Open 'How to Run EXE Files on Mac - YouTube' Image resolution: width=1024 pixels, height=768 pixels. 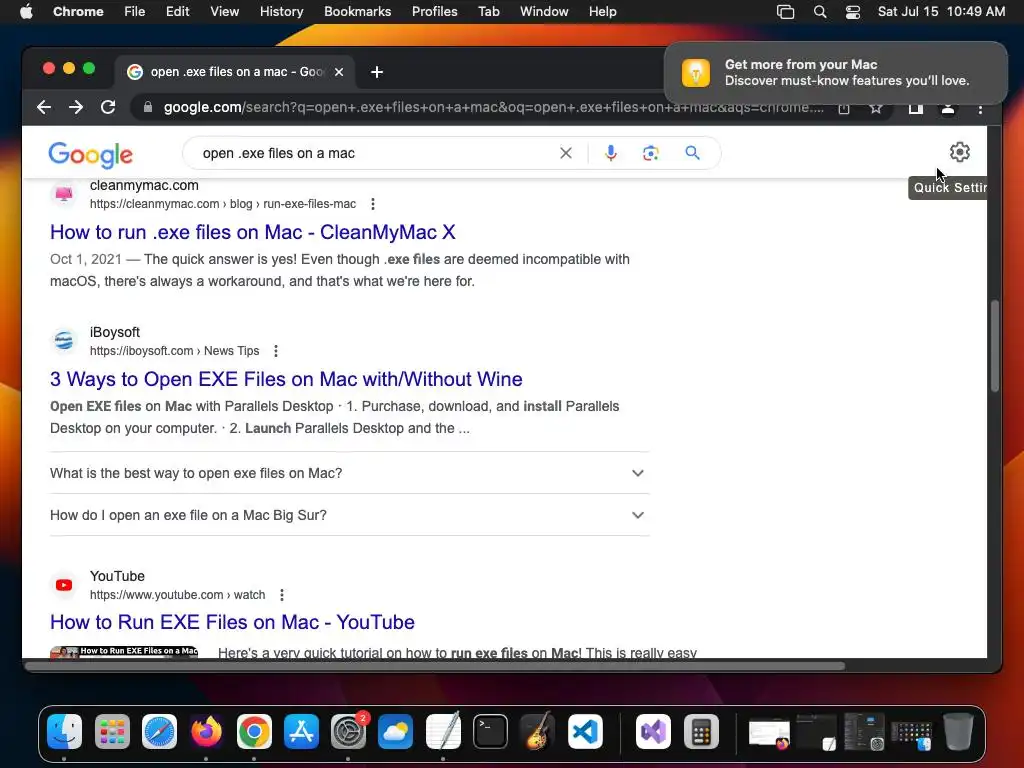point(232,622)
